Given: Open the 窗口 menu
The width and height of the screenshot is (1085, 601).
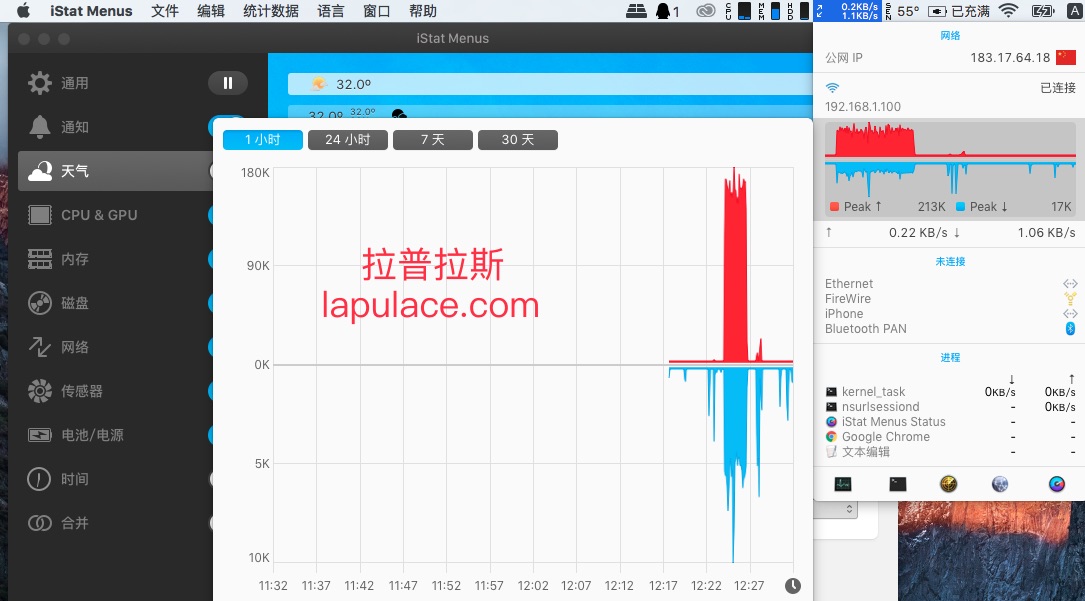Looking at the screenshot, I should [376, 11].
